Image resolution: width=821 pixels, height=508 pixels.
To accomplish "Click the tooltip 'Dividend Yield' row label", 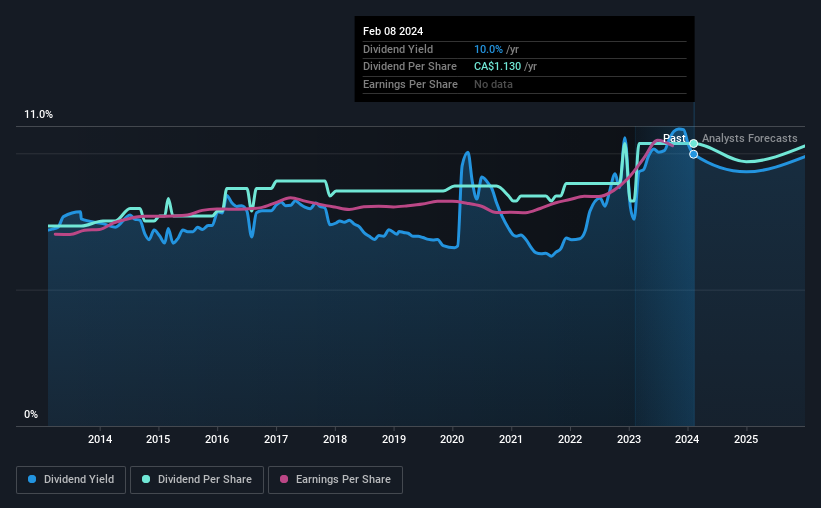I will [x=398, y=49].
